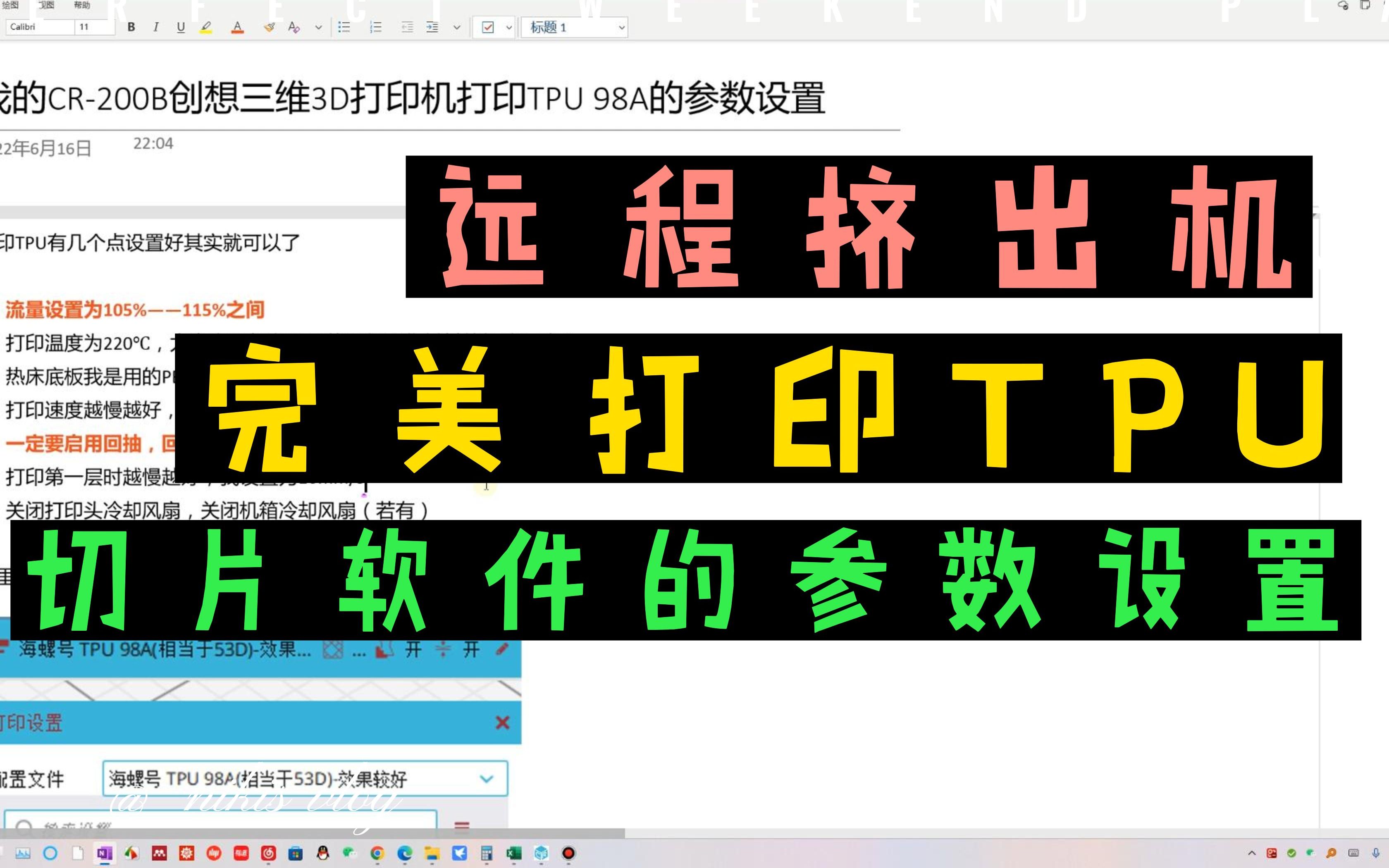Open the 帮助 menu tab

point(82,5)
